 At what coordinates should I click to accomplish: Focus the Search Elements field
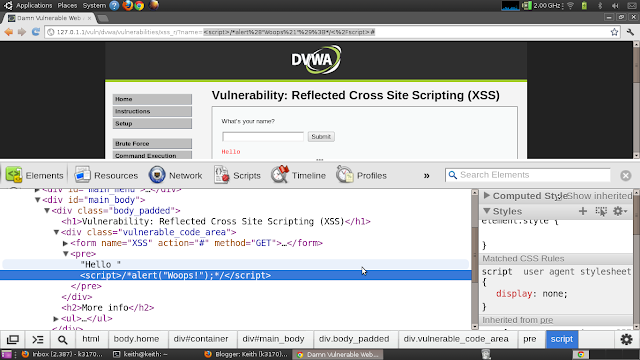pyautogui.click(x=529, y=175)
